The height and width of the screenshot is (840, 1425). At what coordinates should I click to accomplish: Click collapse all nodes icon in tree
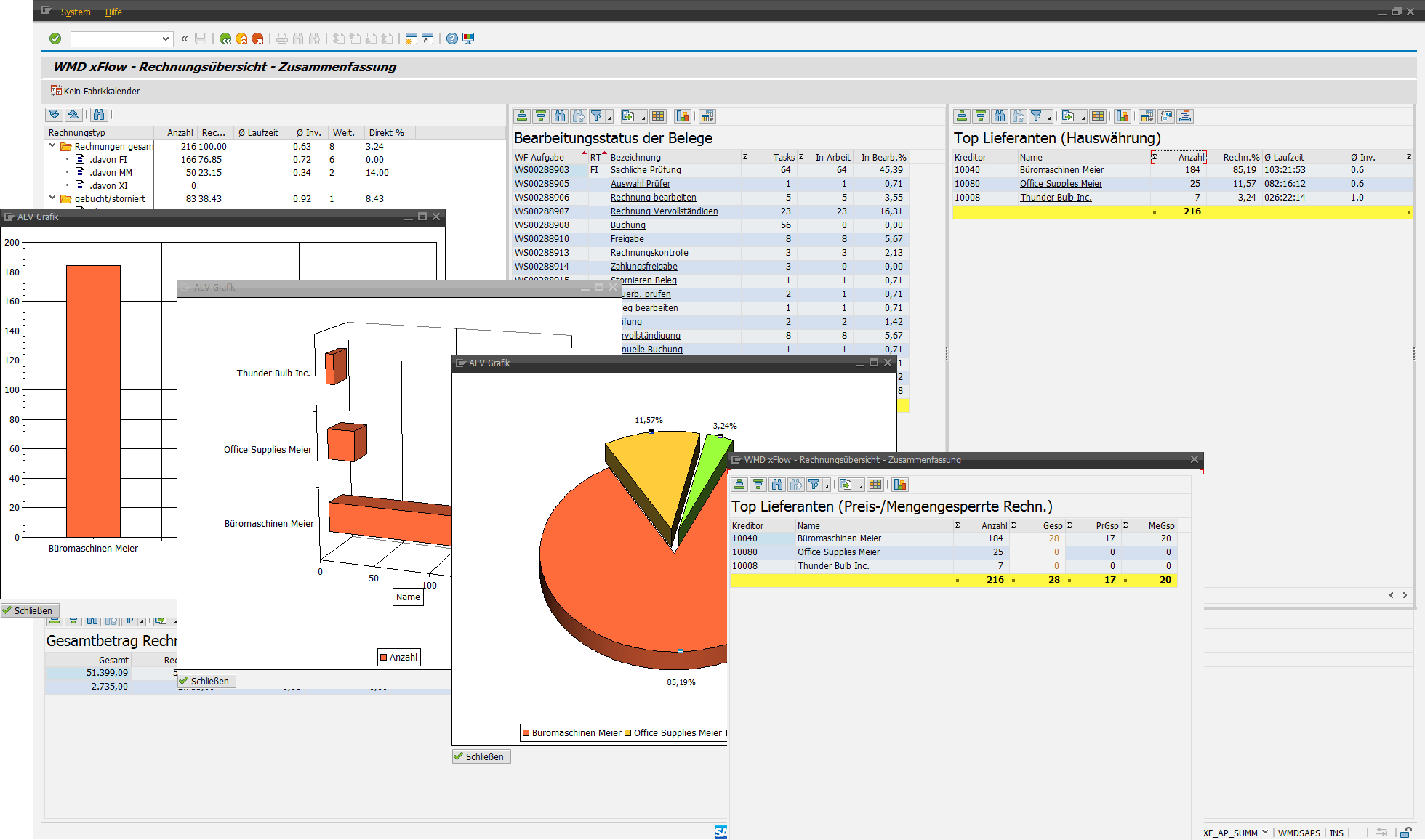73,115
